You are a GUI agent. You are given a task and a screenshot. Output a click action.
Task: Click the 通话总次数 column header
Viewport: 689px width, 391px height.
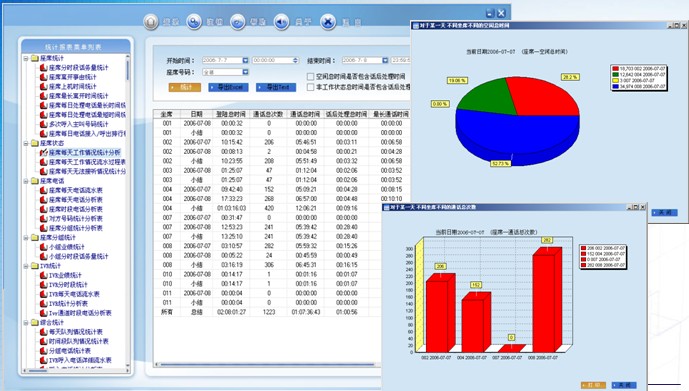(x=268, y=114)
